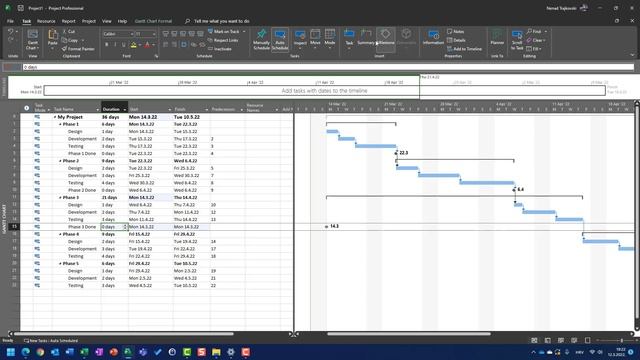Click the entry bar showing 0 days
This screenshot has height=360, width=640.
(328, 67)
